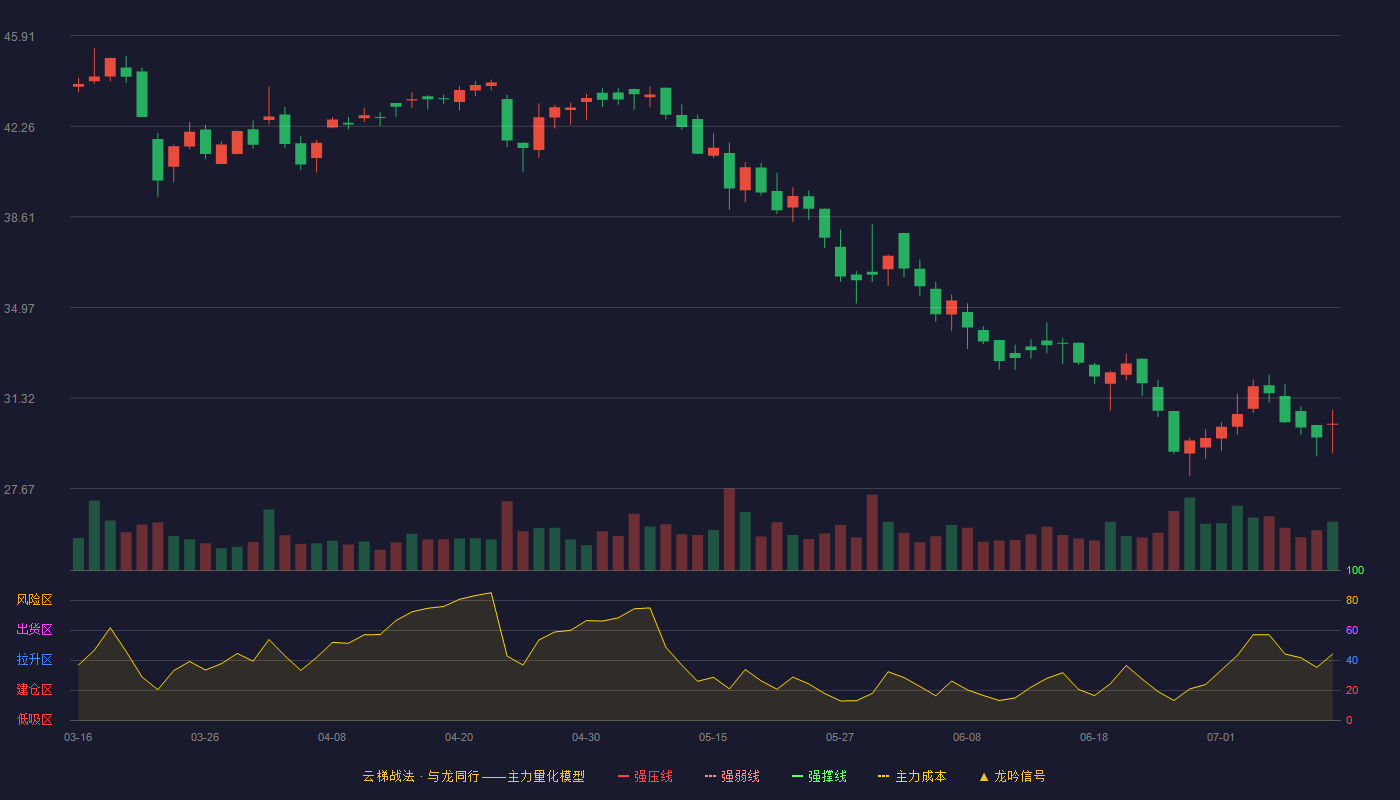
Task: Select the 04-20 date axis marker
Action: pyautogui.click(x=459, y=737)
